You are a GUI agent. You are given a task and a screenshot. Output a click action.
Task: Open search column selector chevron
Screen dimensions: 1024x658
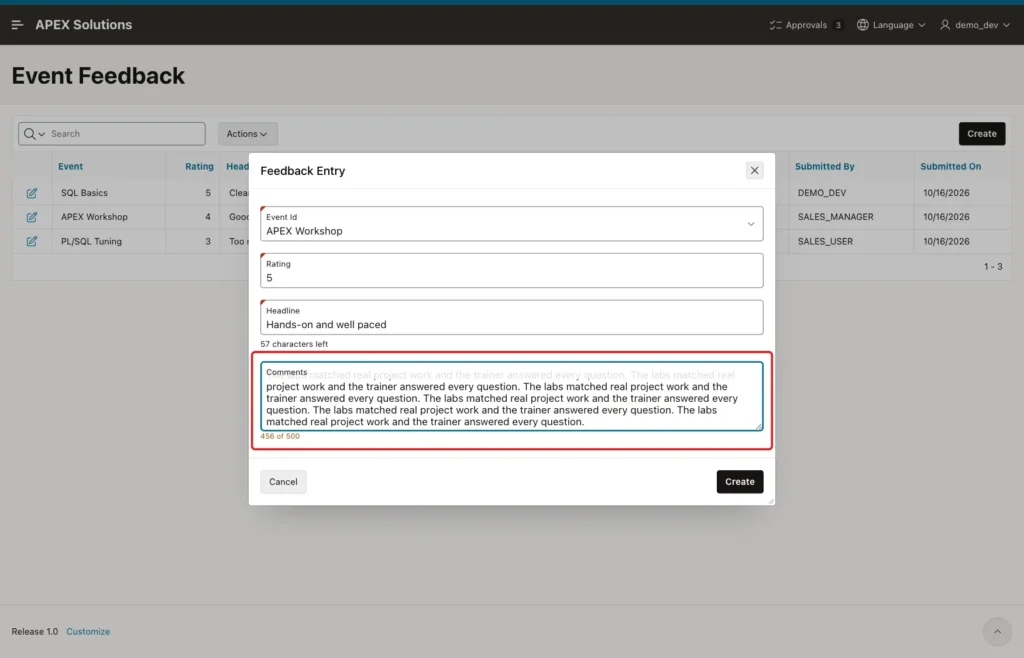42,134
